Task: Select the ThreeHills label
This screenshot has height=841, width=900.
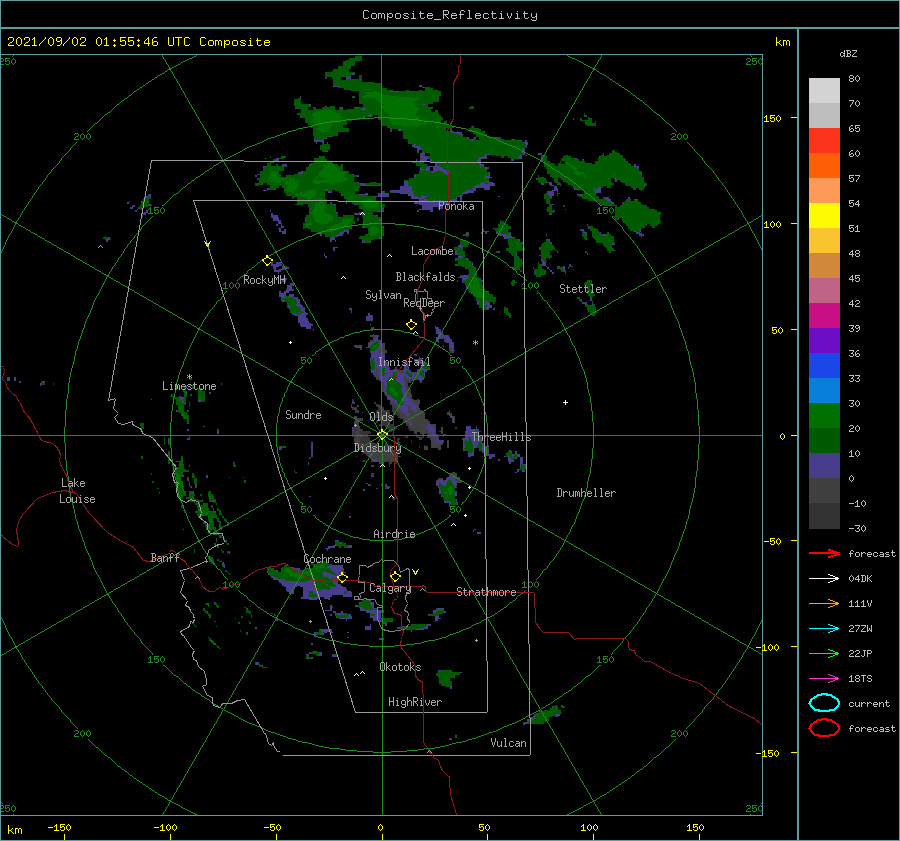Action: pos(502,437)
